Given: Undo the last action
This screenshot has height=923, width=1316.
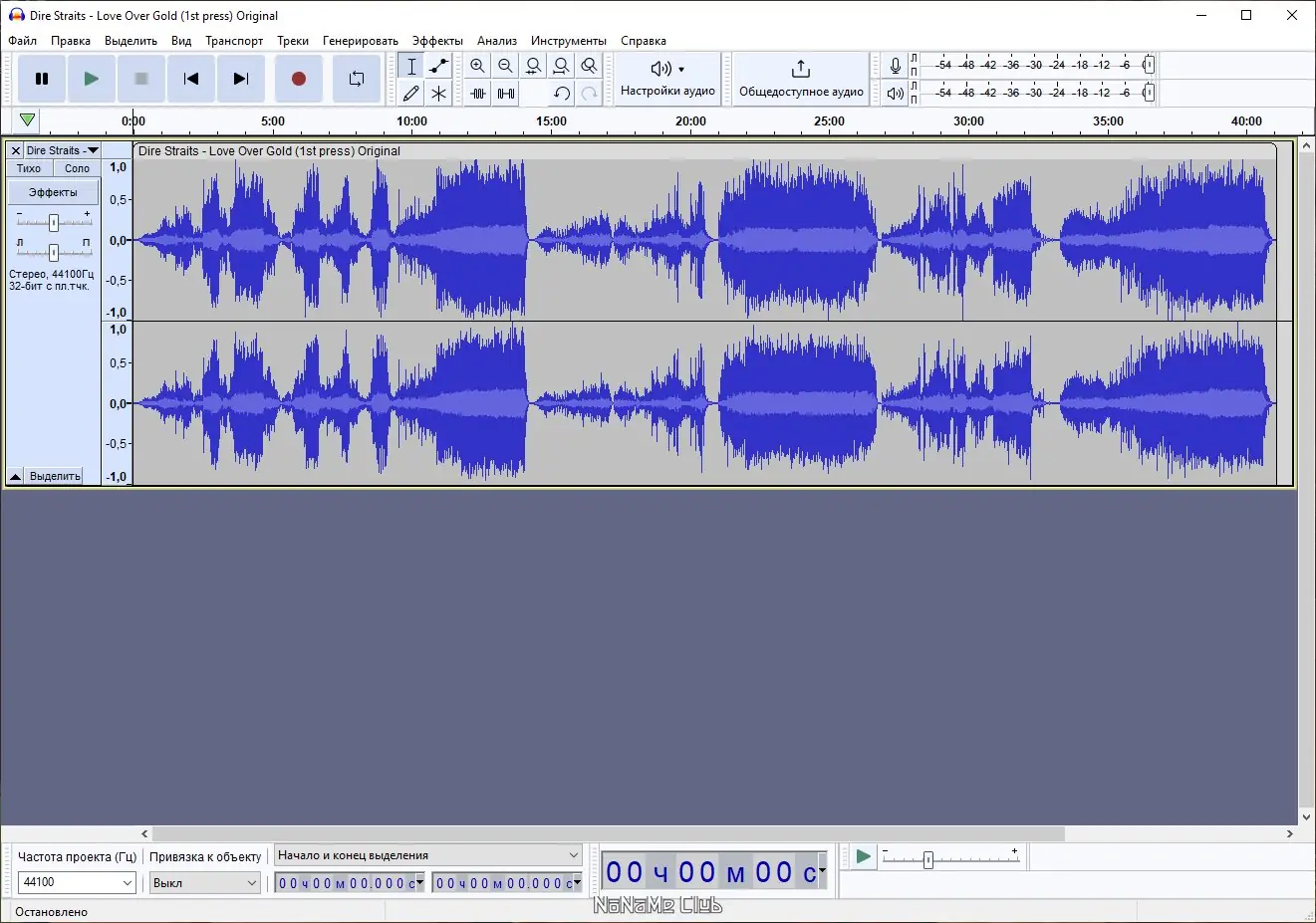Looking at the screenshot, I should tap(562, 93).
